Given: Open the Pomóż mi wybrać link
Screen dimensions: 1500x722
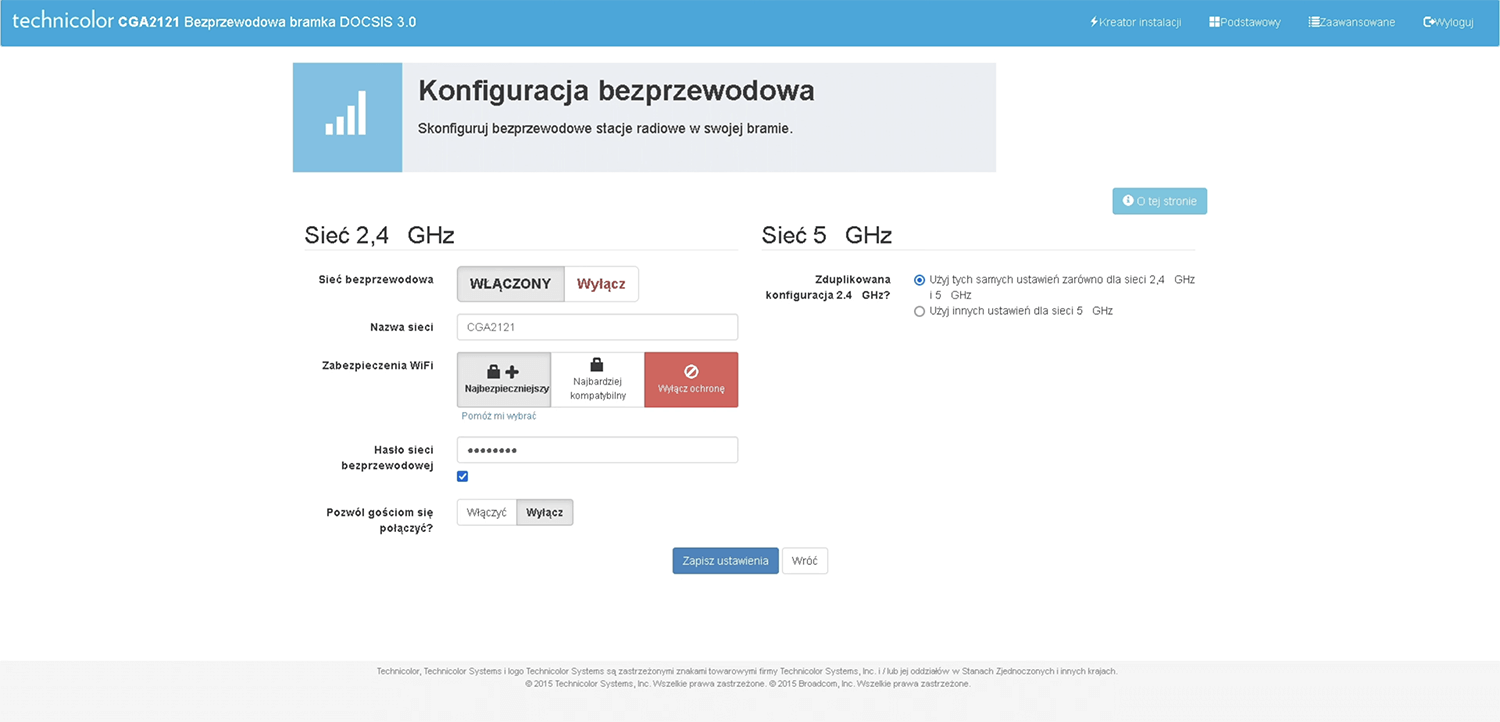Looking at the screenshot, I should point(499,416).
